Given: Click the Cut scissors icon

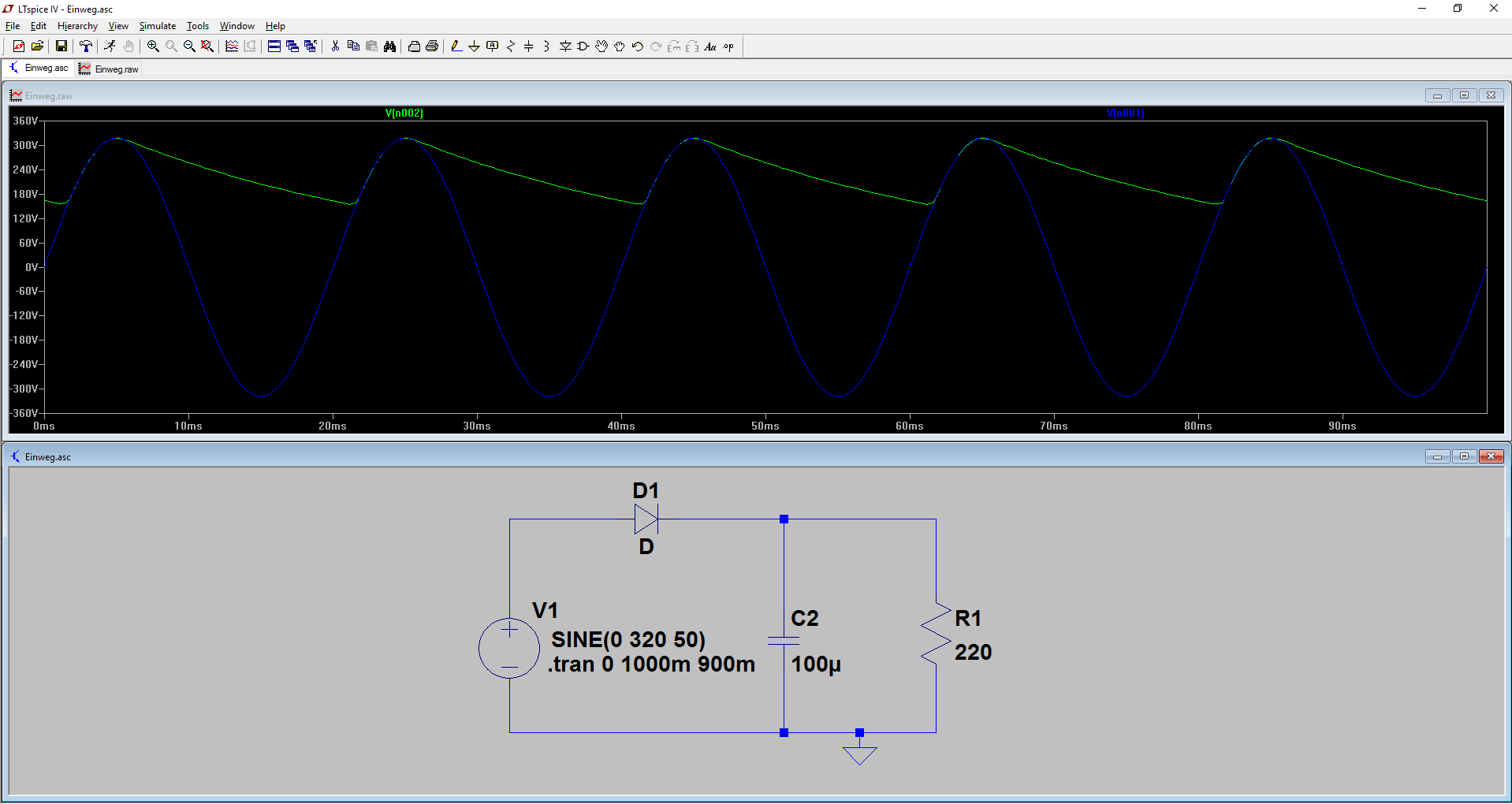Looking at the screenshot, I should pos(335,47).
